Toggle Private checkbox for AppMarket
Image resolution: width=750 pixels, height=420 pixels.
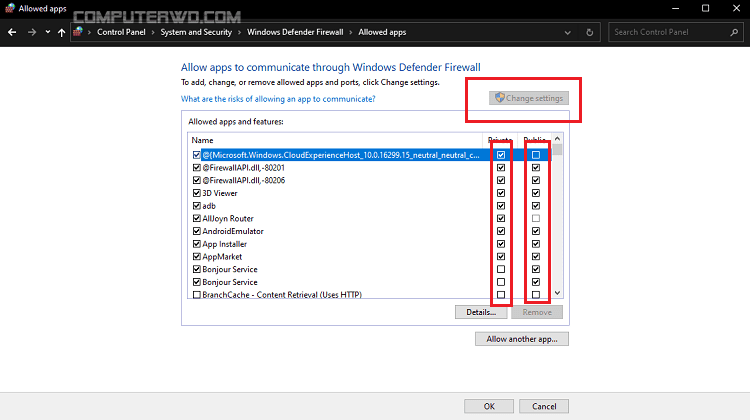501,257
